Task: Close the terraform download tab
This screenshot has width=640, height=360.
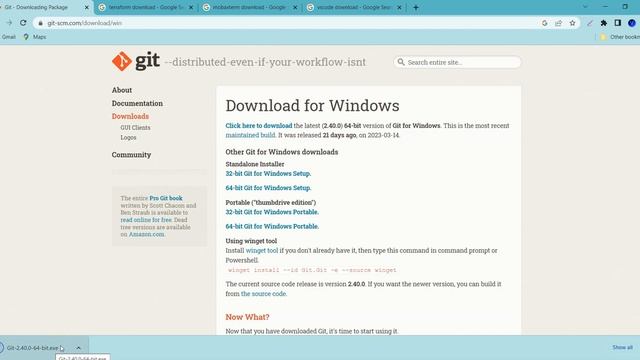Action: (191, 7)
